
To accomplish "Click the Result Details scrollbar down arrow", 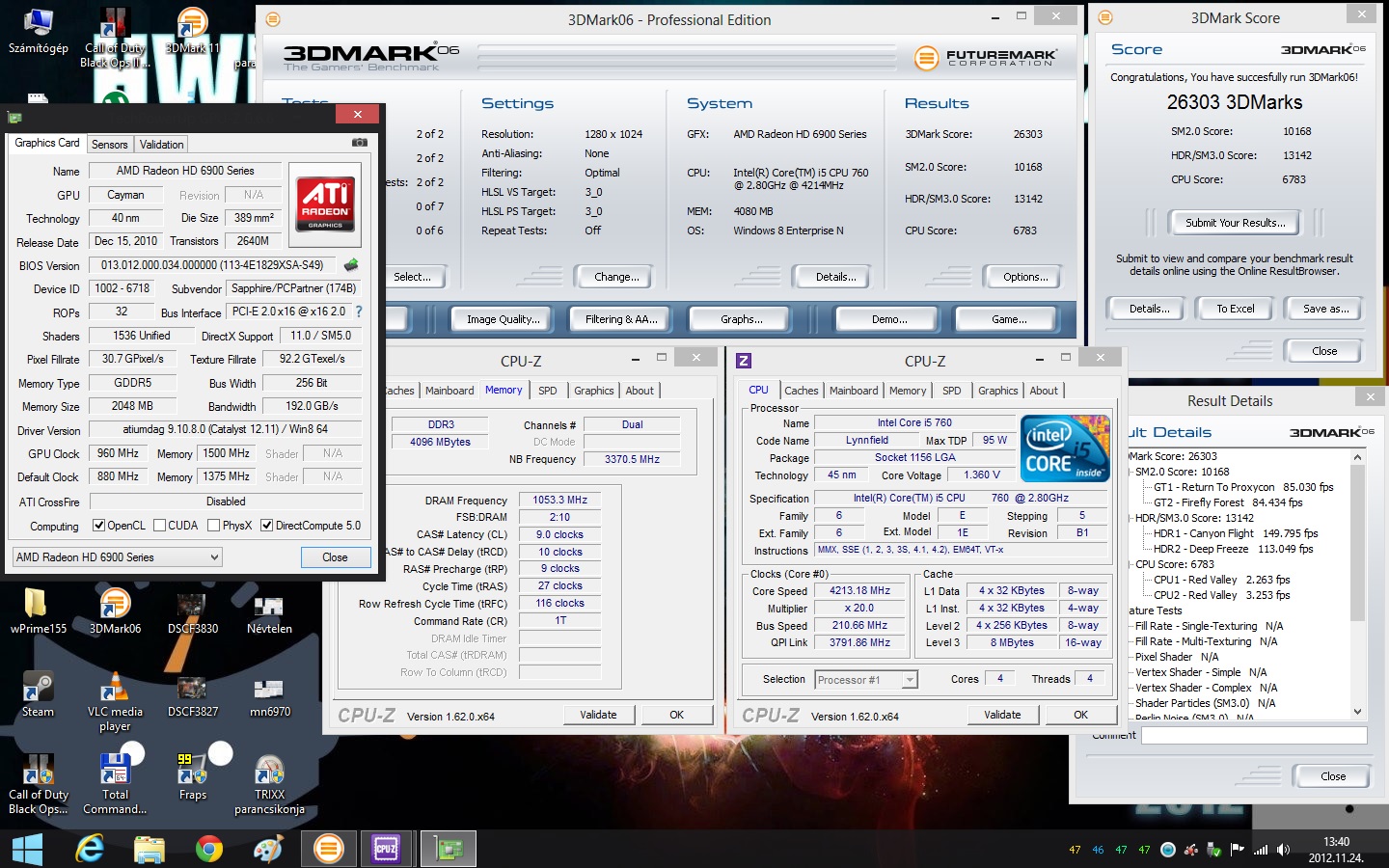I will coord(1357,712).
